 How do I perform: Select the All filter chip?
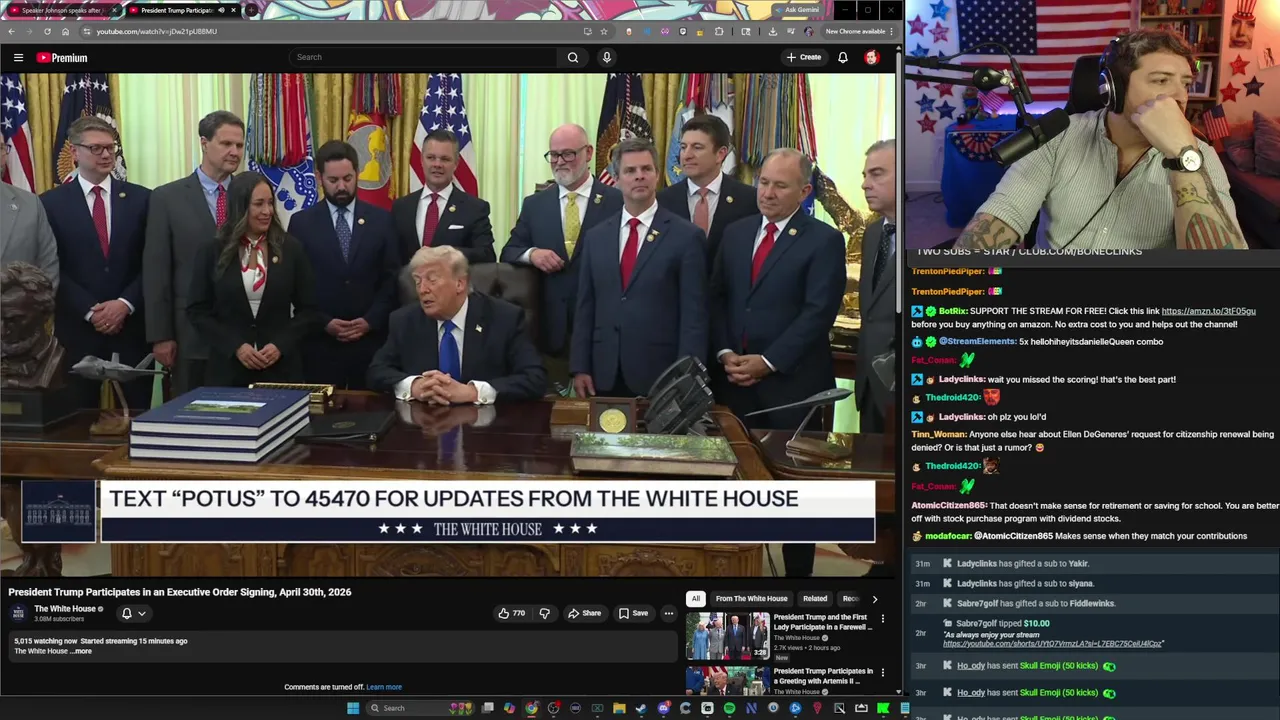696,598
